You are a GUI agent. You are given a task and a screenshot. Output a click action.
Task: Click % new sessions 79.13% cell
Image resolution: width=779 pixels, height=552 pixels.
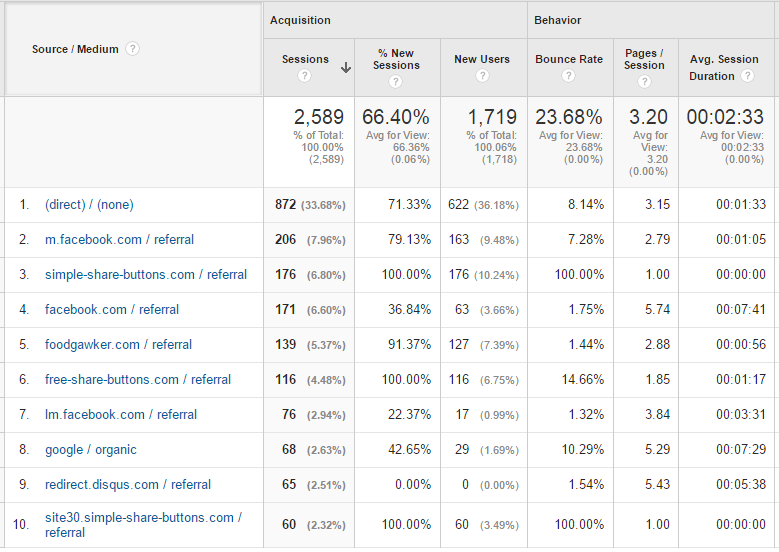coord(409,239)
